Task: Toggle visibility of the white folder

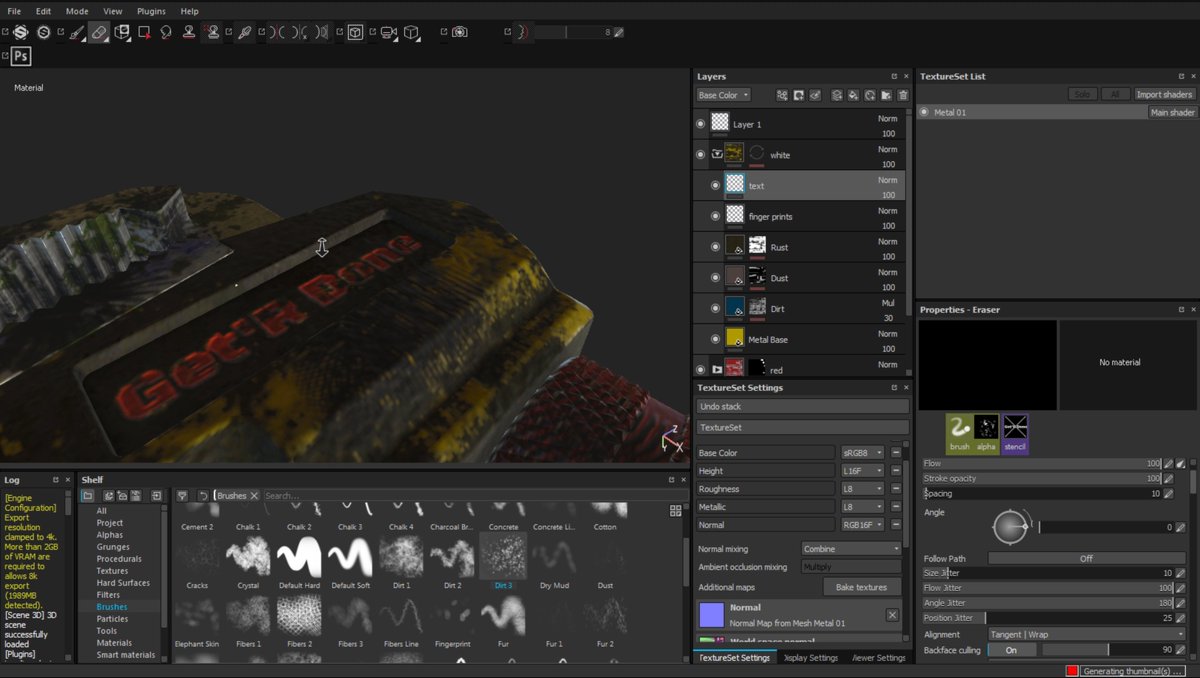Action: pyautogui.click(x=700, y=155)
